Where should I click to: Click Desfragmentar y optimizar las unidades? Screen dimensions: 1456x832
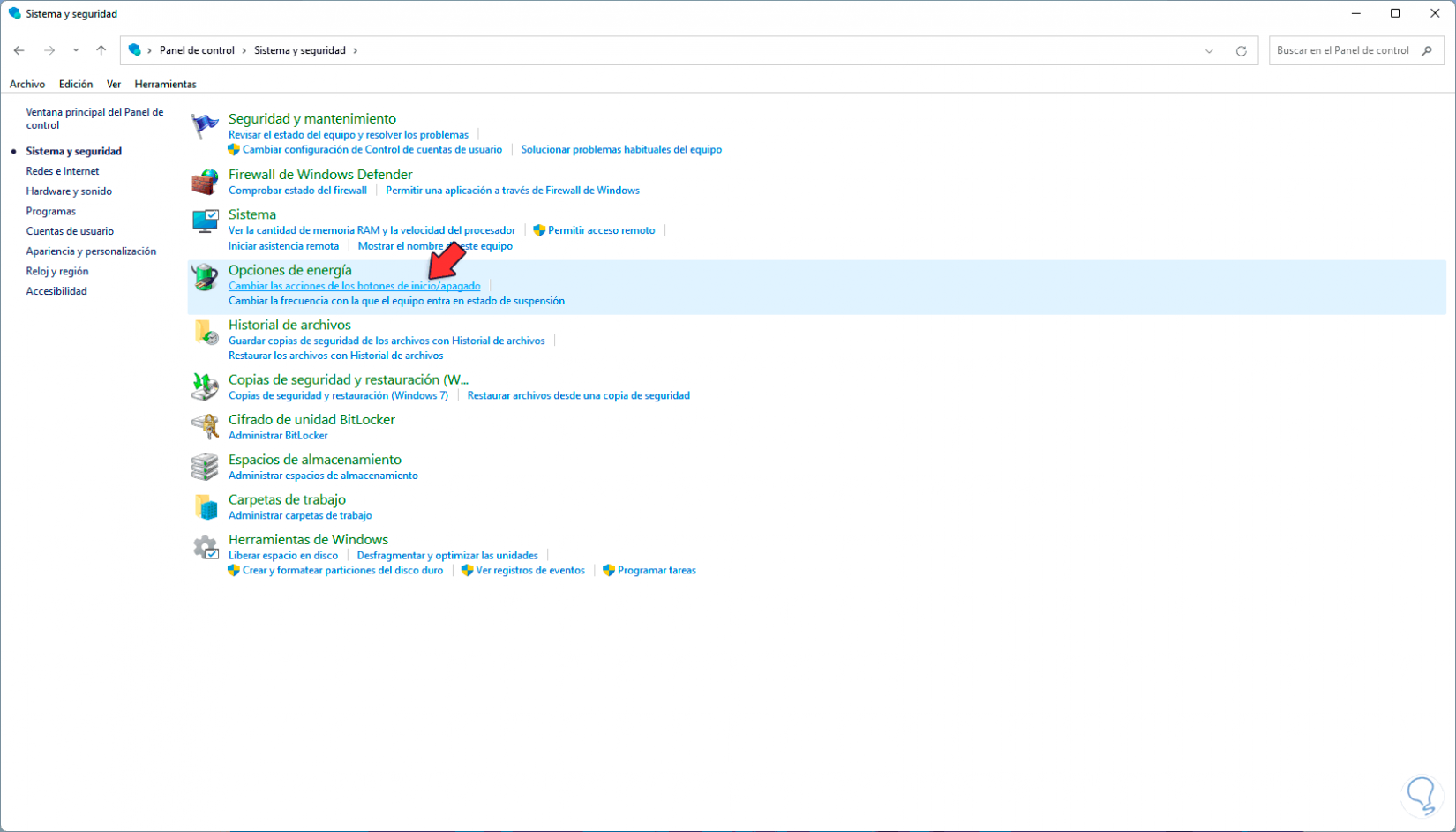[x=447, y=556]
